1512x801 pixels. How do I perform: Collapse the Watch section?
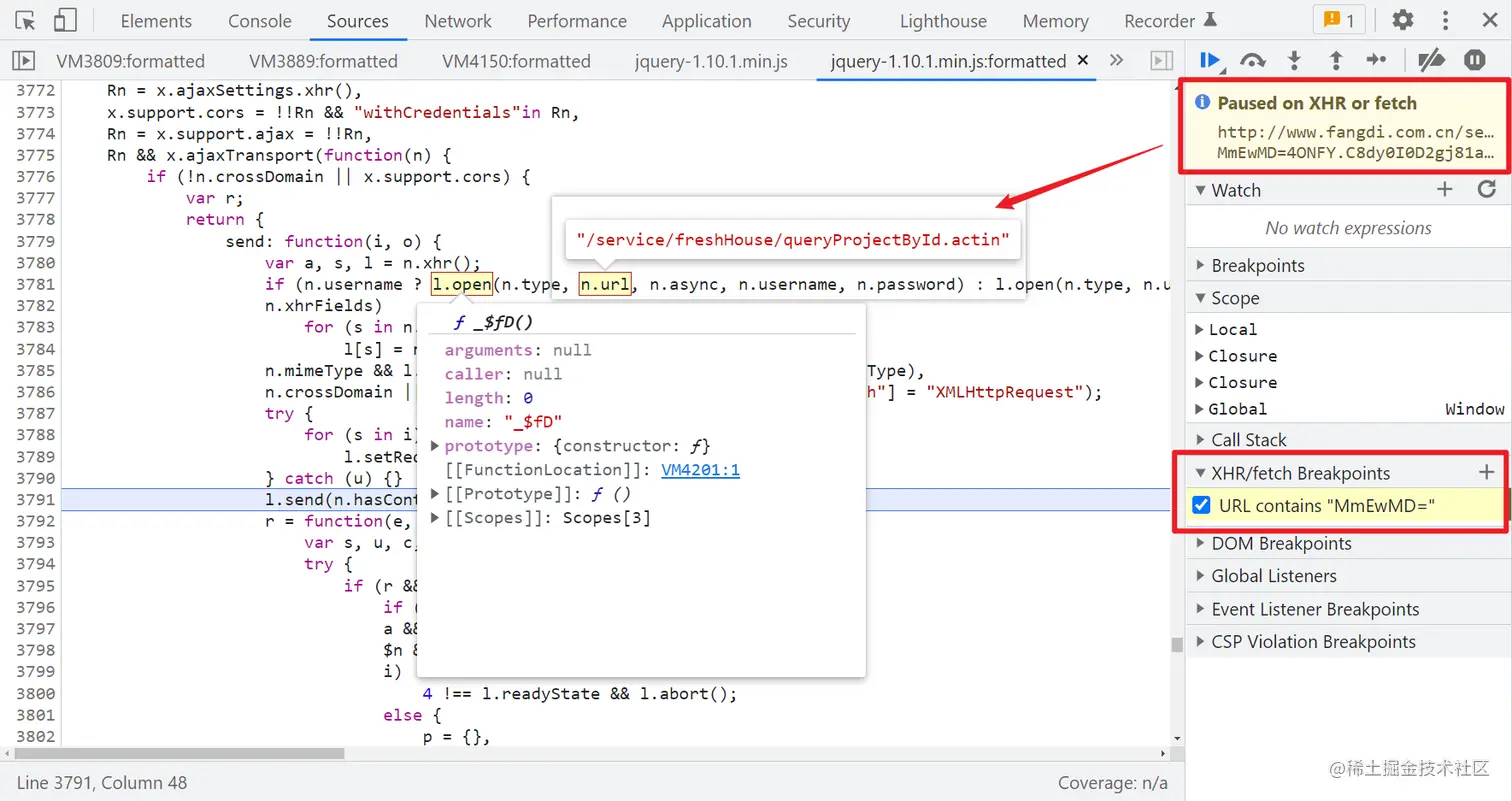[x=1236, y=190]
